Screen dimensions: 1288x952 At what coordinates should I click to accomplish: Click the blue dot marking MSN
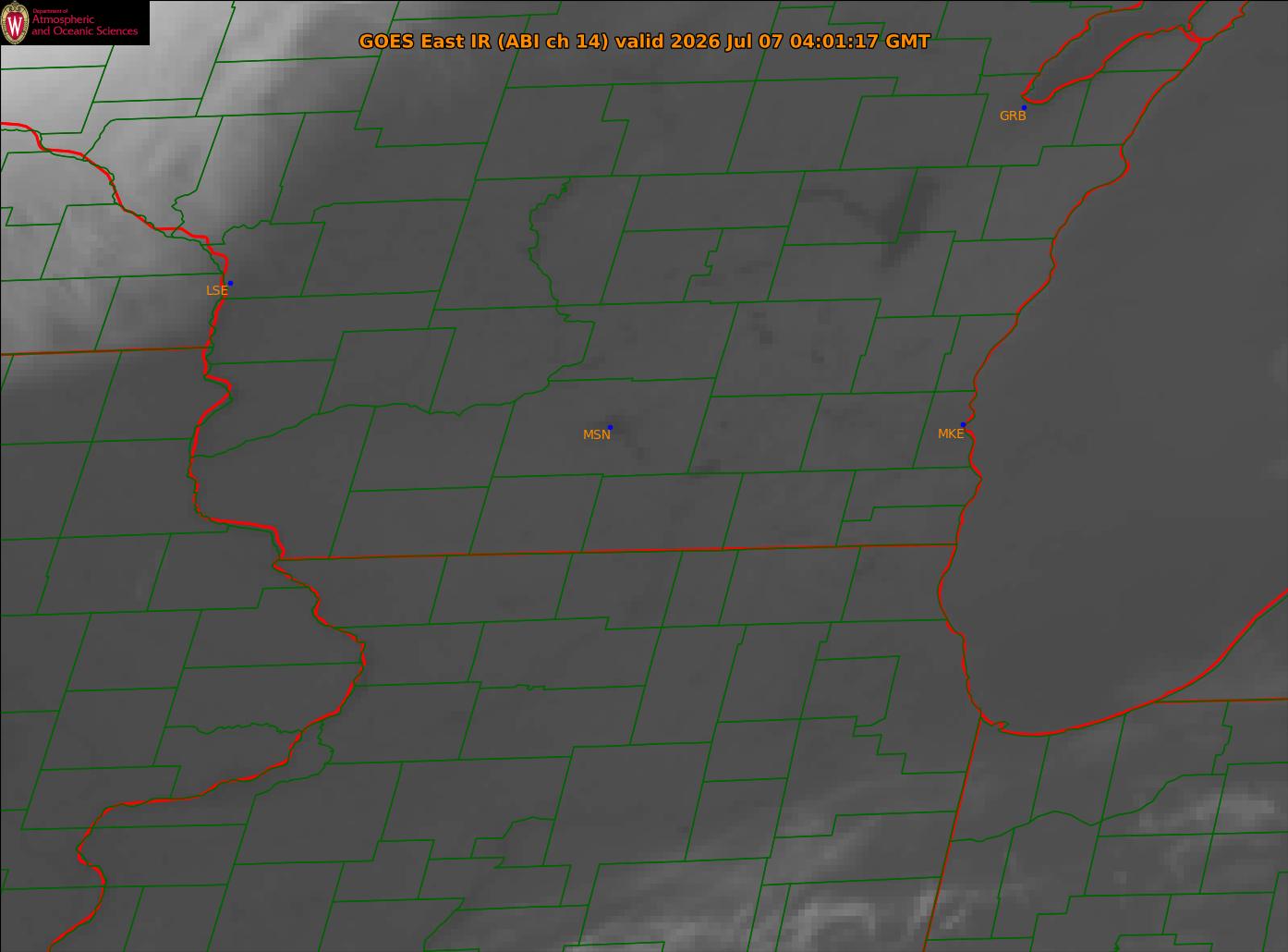(610, 427)
